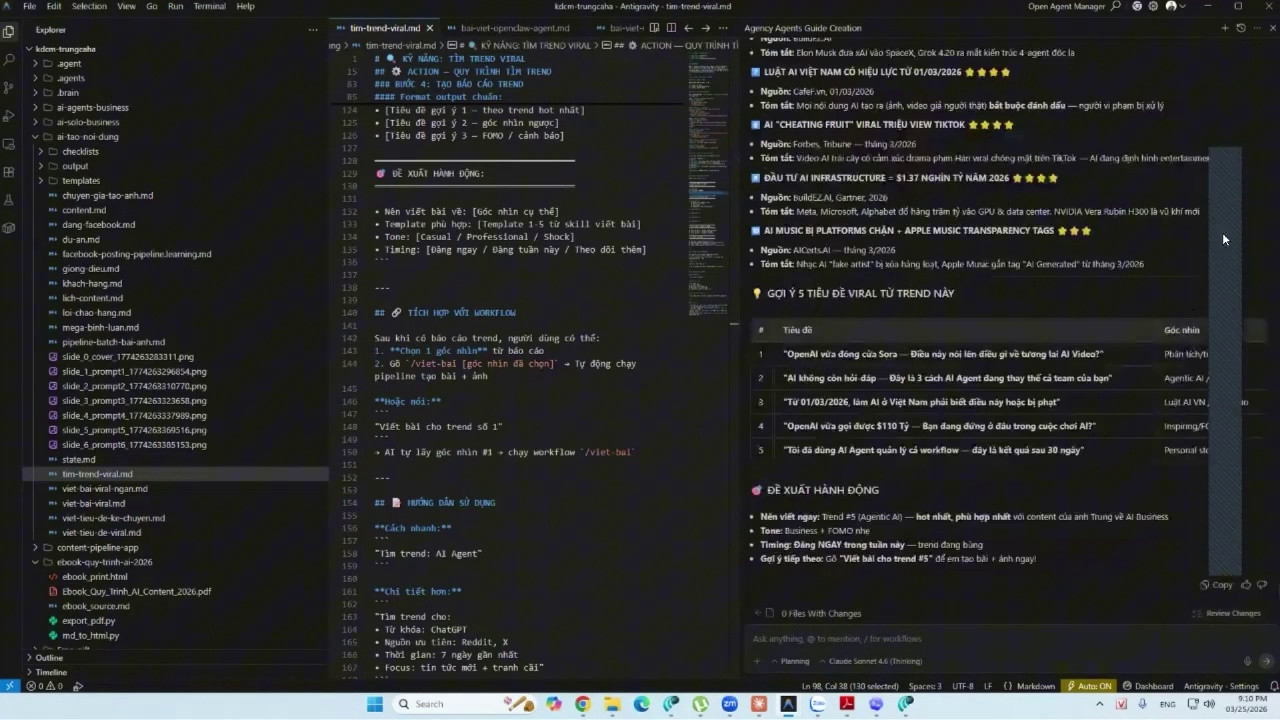This screenshot has height=720, width=1280.
Task: Open the Explorer view in the activity bar
Action: [9, 31]
